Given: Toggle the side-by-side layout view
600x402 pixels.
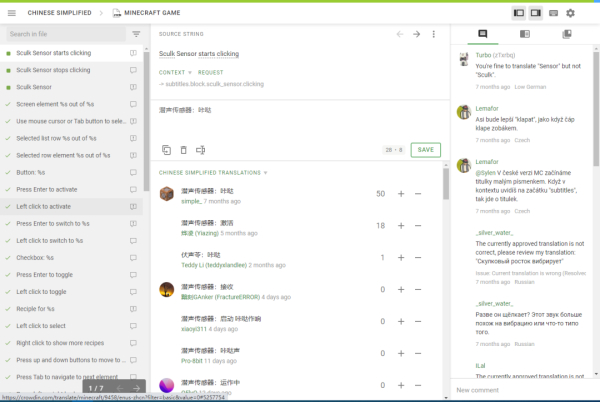Looking at the screenshot, I should click(x=518, y=13).
